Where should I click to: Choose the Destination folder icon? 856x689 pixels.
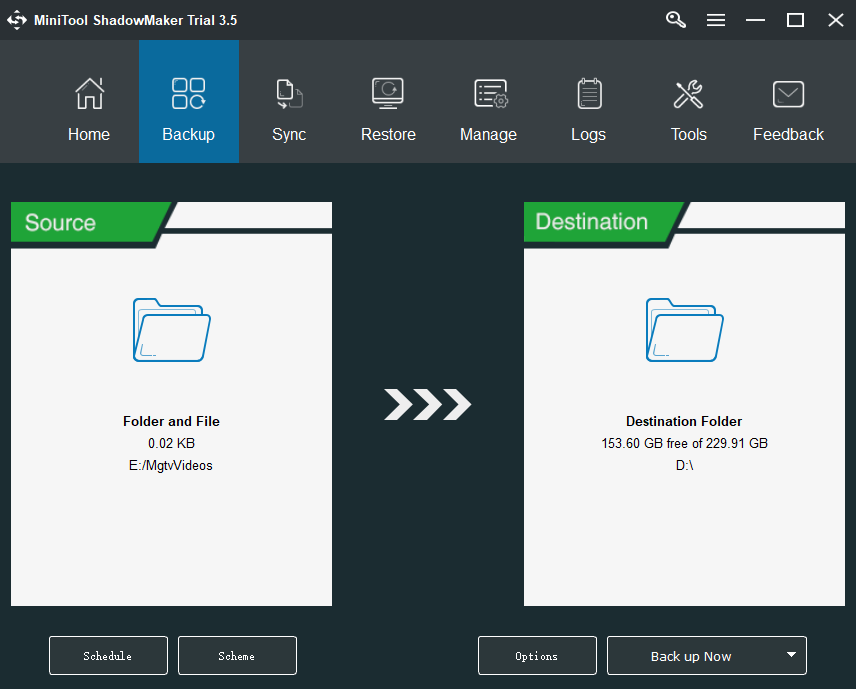point(685,330)
